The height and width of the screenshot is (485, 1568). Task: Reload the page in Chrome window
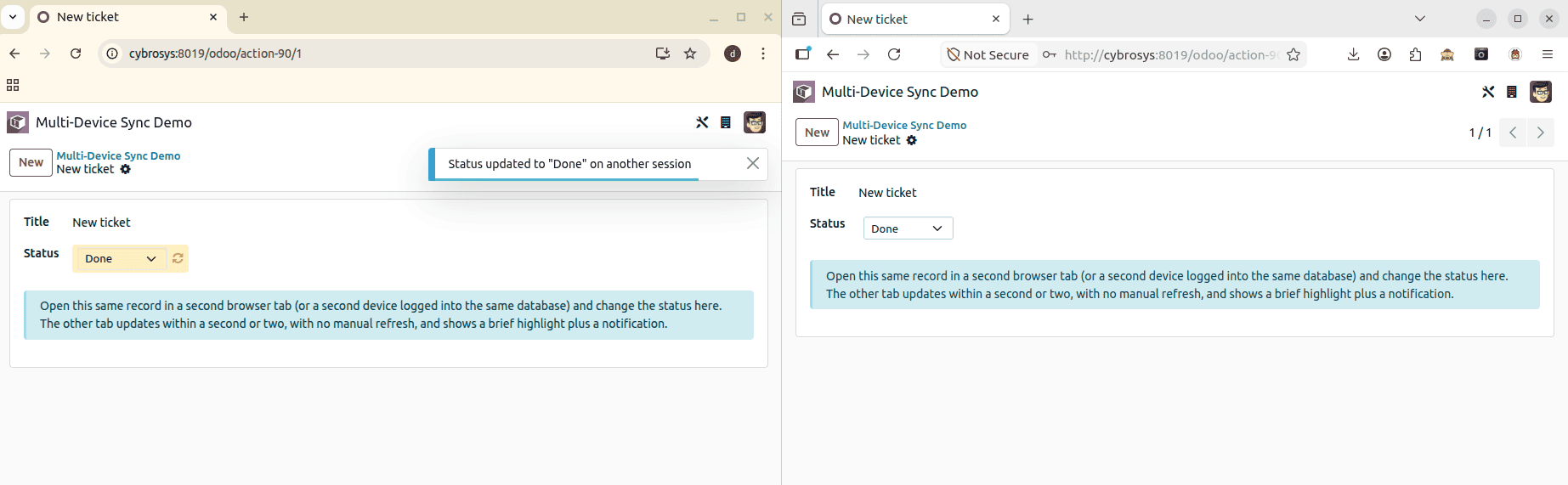click(76, 54)
